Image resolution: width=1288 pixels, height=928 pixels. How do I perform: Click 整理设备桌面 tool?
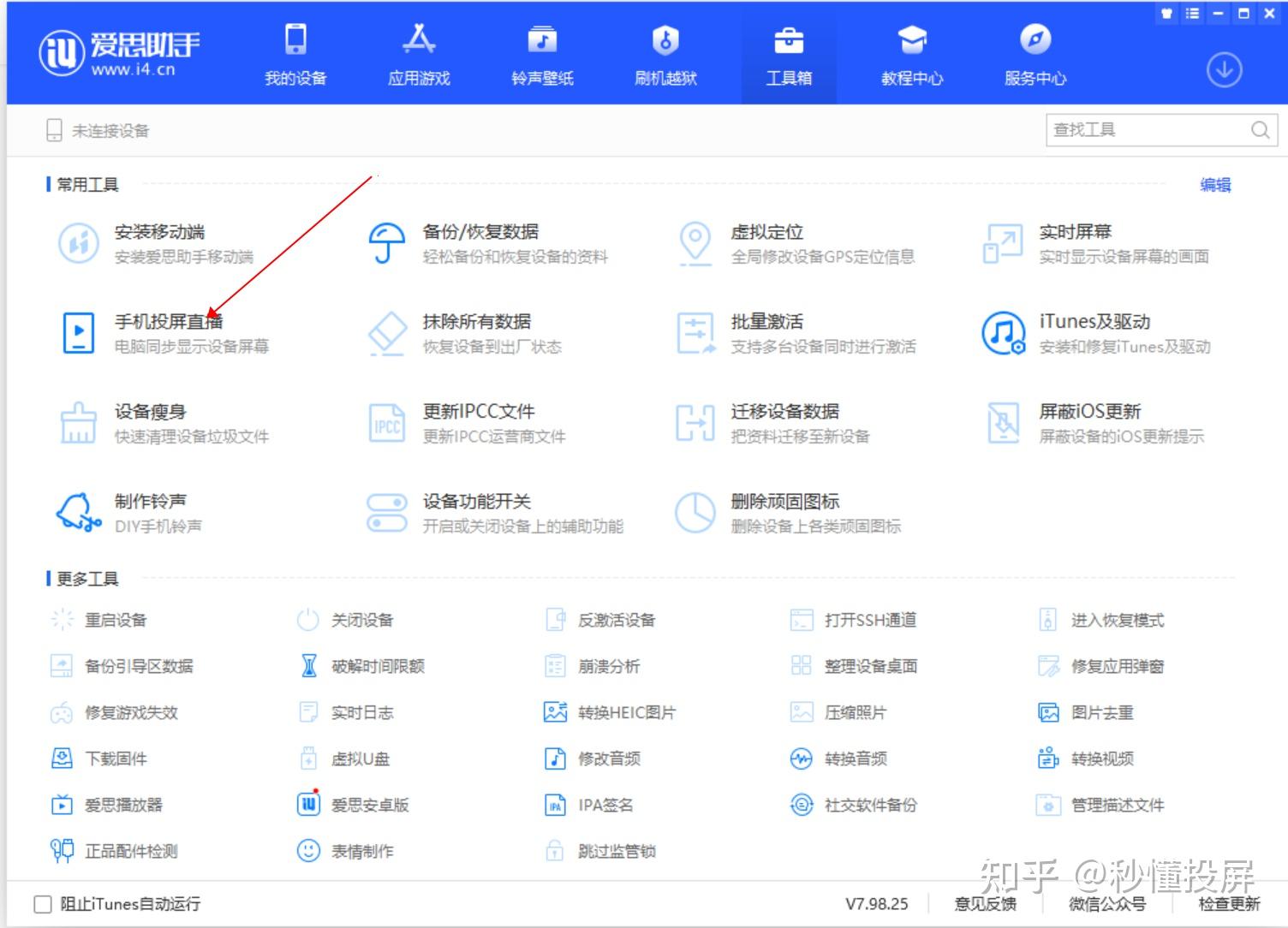853,666
